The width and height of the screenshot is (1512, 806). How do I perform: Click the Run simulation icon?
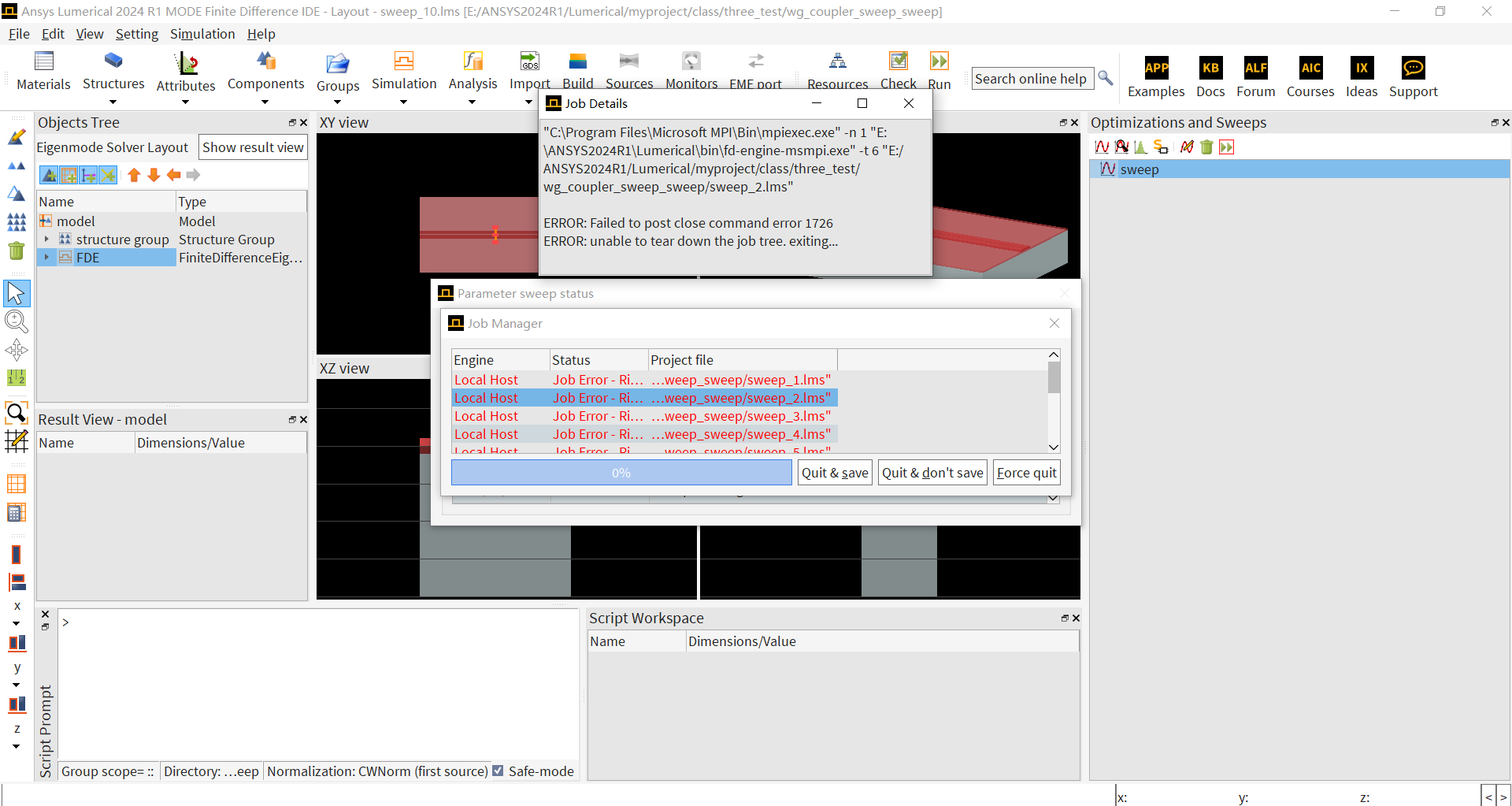[x=939, y=61]
